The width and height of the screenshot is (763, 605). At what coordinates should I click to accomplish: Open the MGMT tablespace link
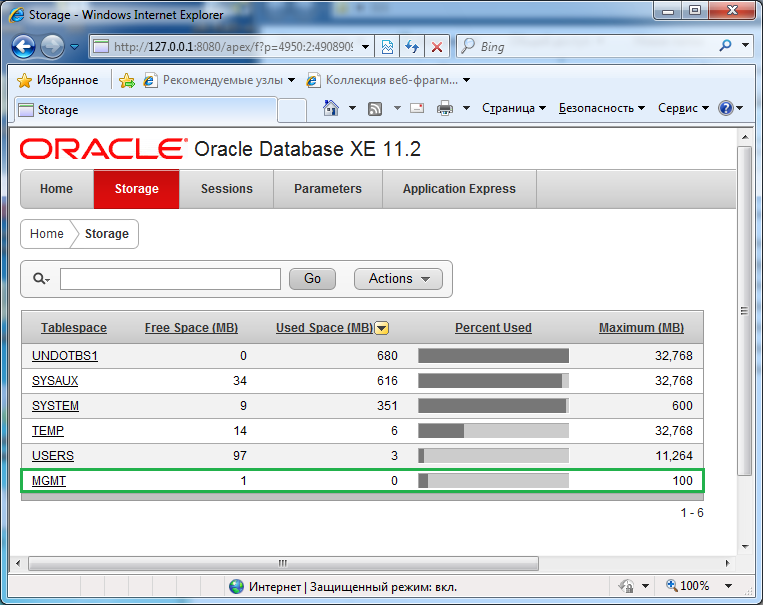(49, 481)
